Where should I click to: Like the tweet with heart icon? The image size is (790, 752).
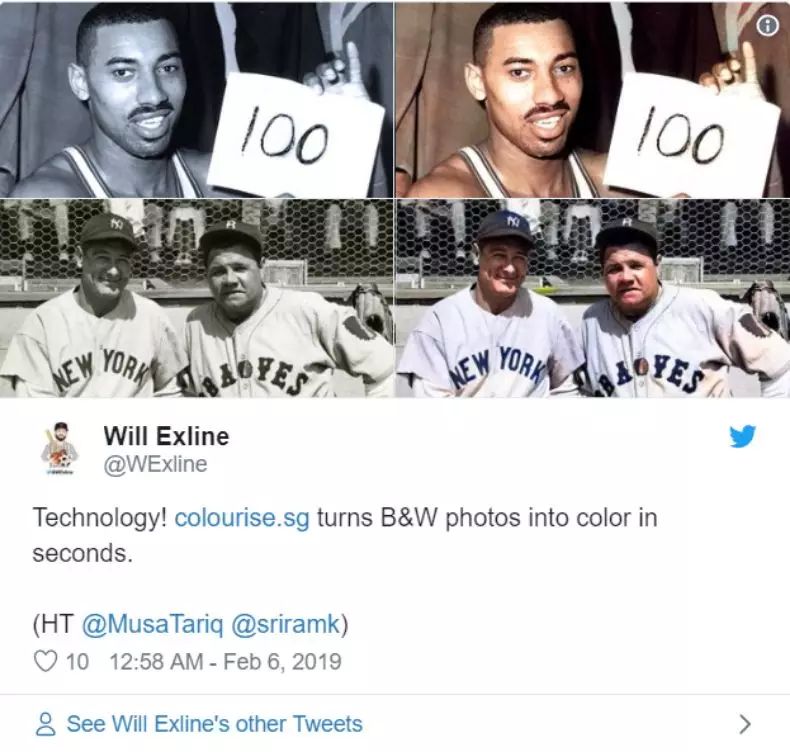pos(45,661)
